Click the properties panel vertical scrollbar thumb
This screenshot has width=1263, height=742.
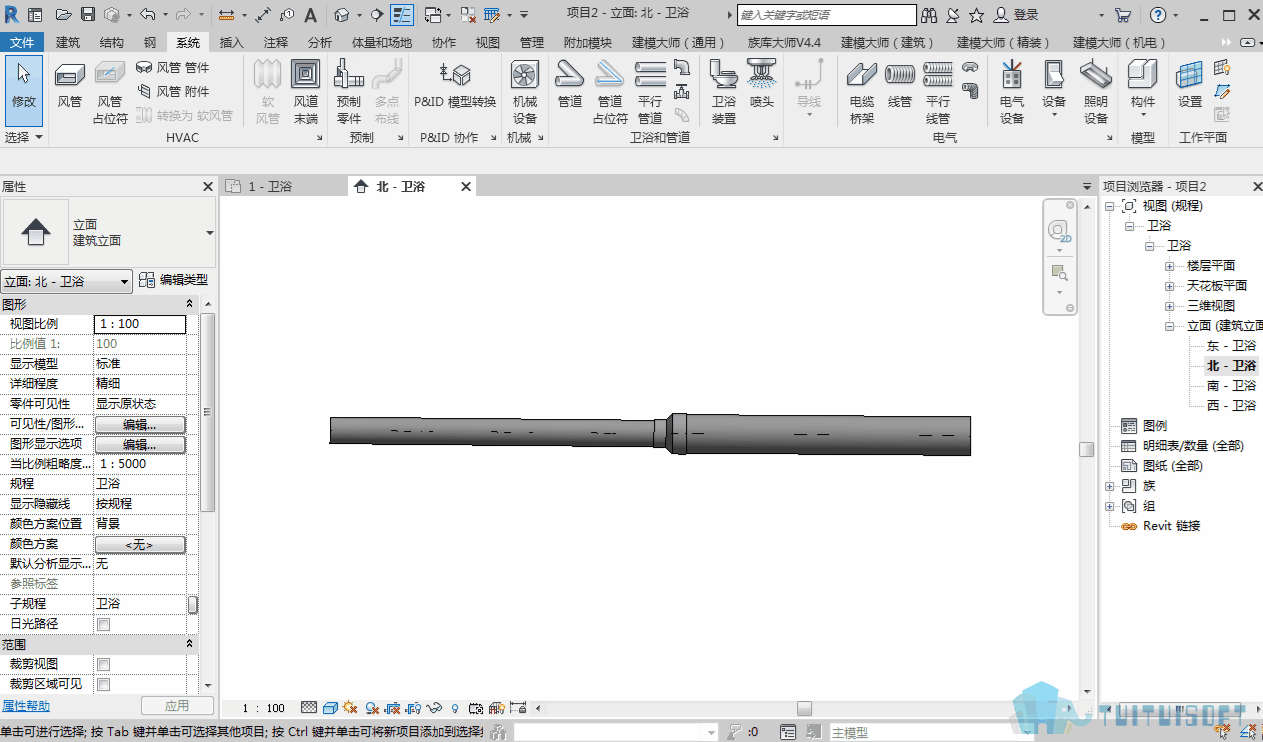pos(208,412)
